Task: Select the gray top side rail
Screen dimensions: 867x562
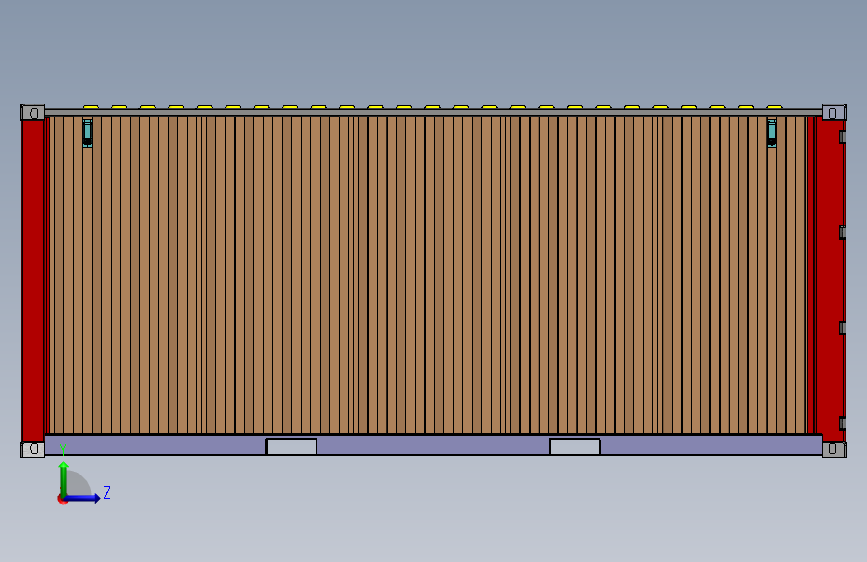Action: (x=434, y=112)
